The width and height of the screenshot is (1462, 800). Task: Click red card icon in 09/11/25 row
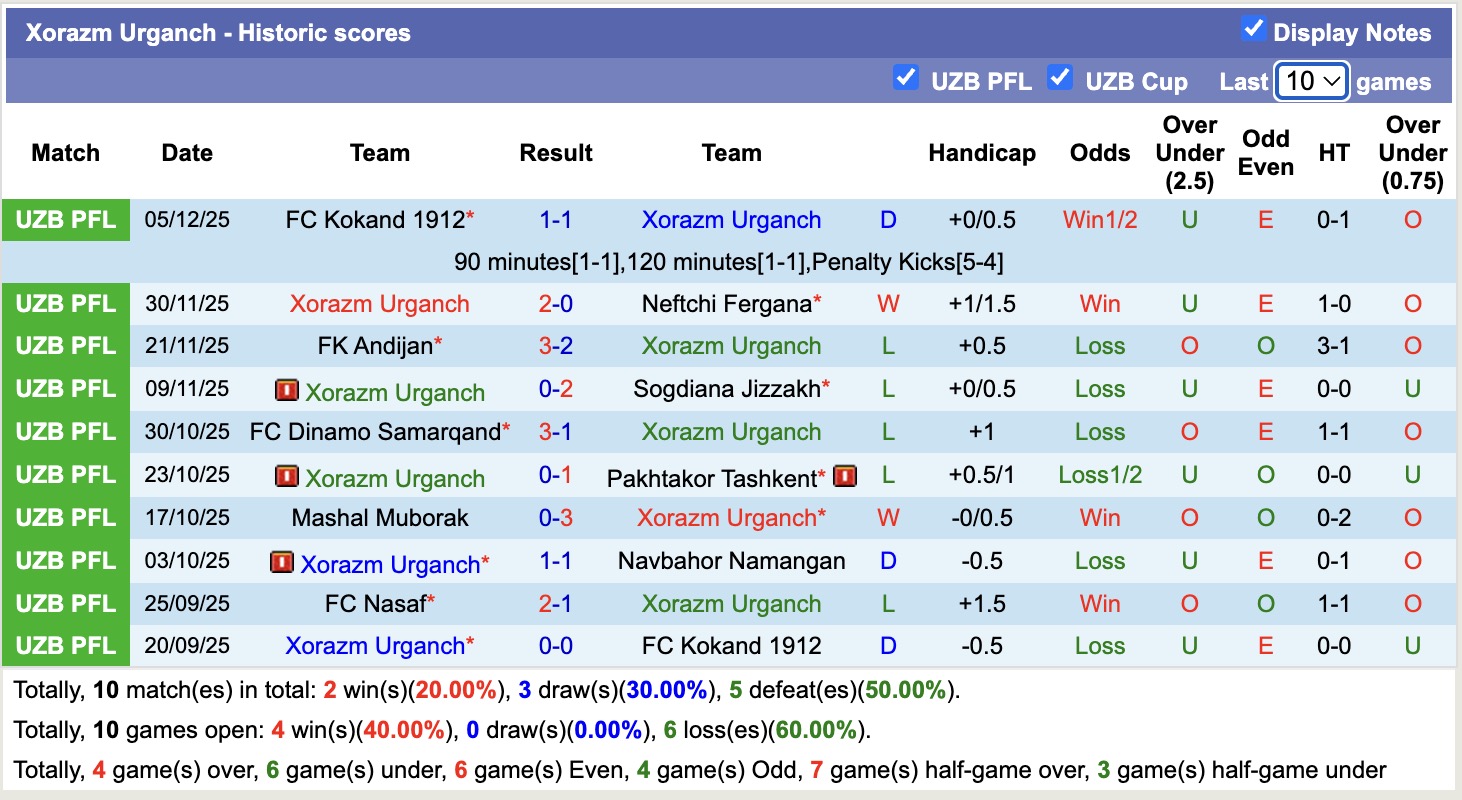(287, 390)
